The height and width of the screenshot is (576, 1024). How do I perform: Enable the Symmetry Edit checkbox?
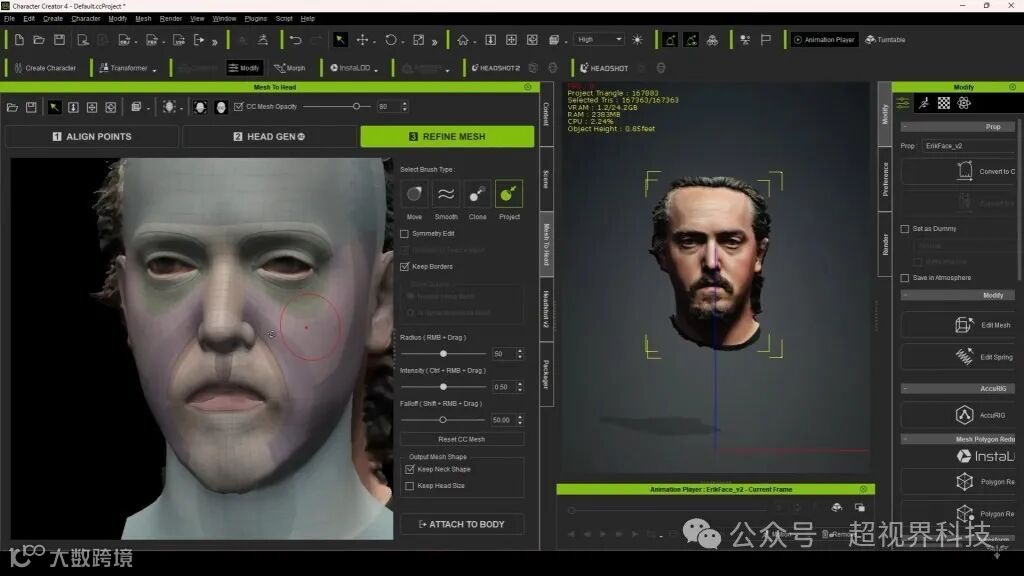point(404,234)
